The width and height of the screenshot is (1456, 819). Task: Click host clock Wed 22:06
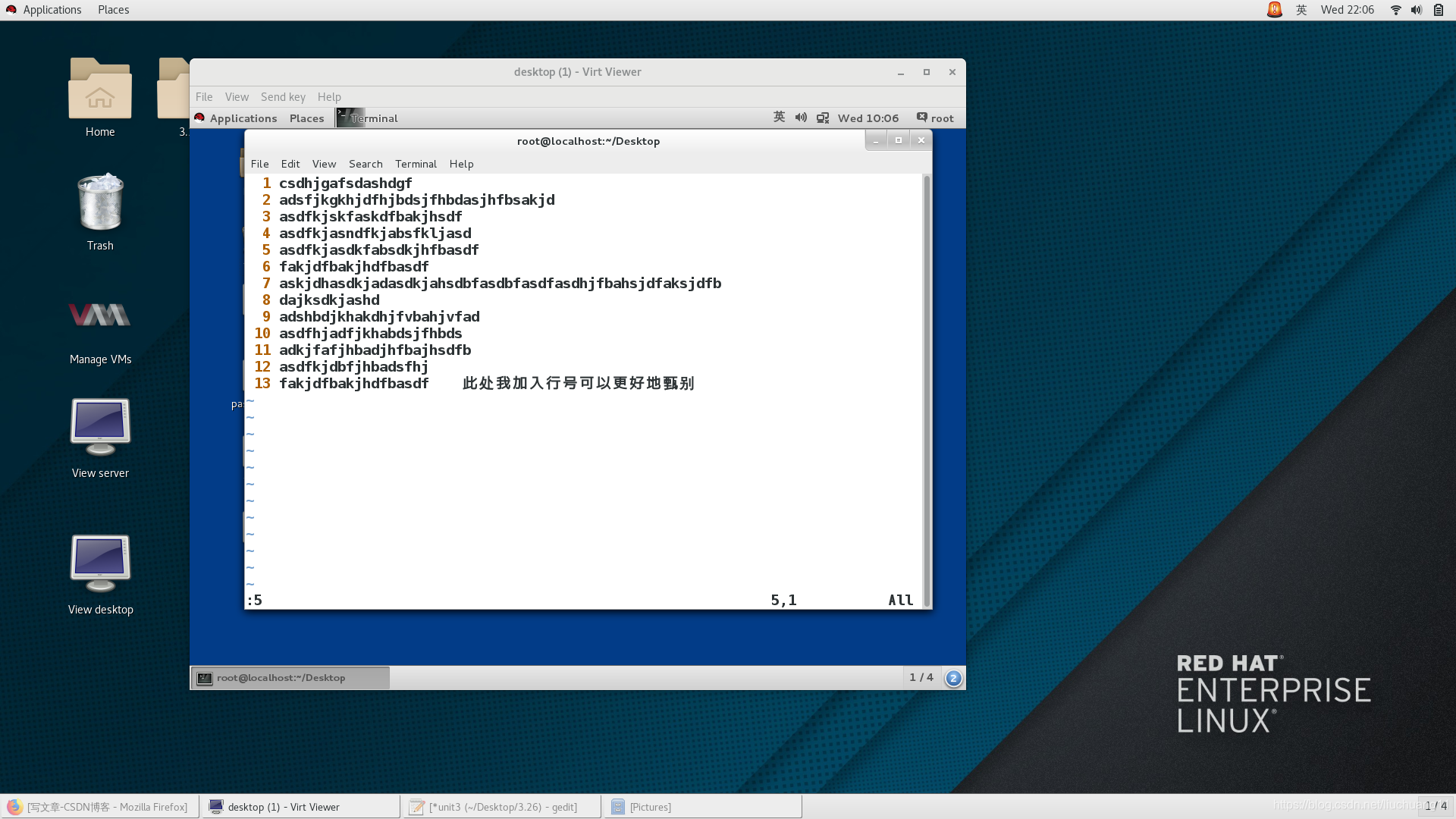coord(1347,10)
